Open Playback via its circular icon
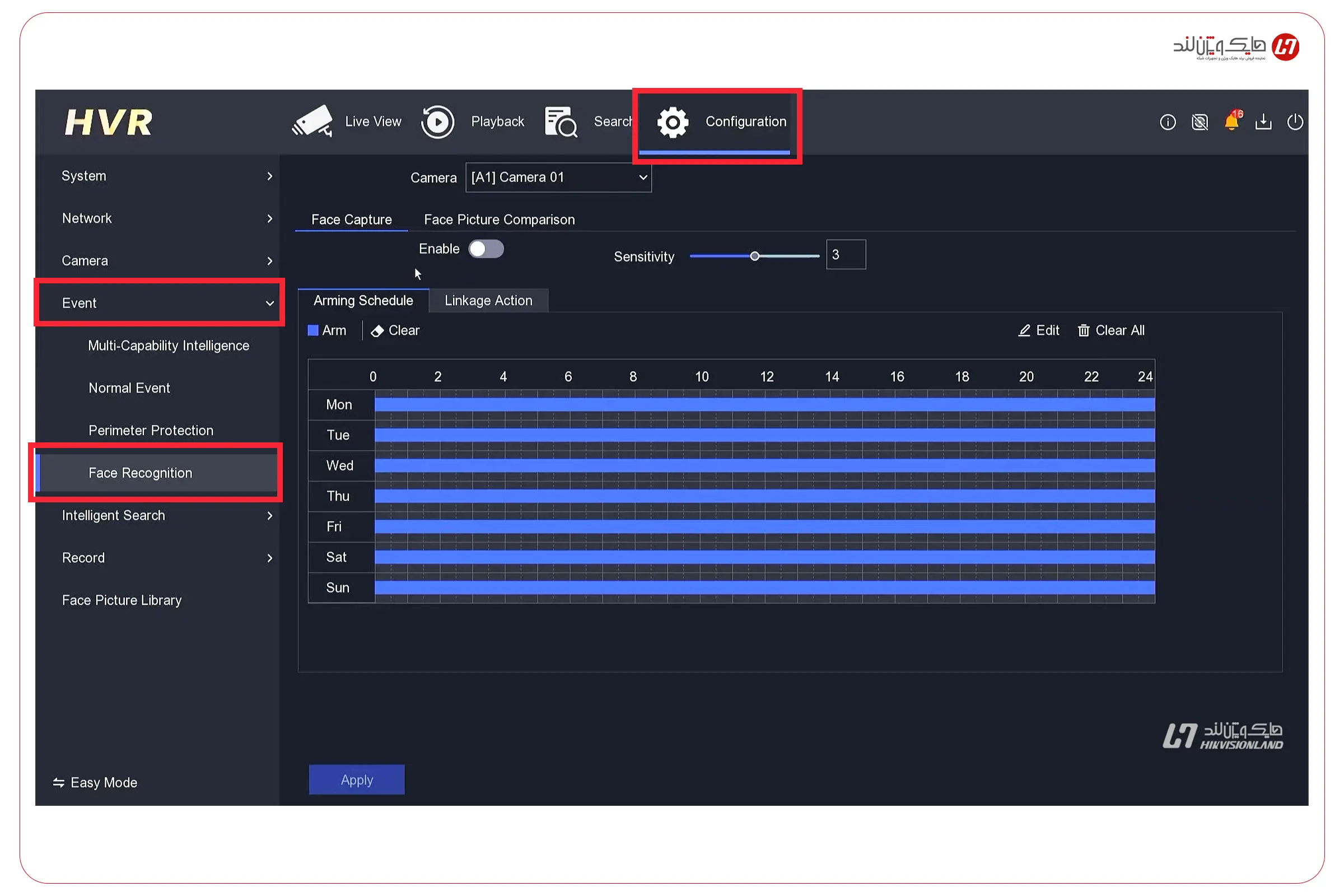 tap(438, 122)
